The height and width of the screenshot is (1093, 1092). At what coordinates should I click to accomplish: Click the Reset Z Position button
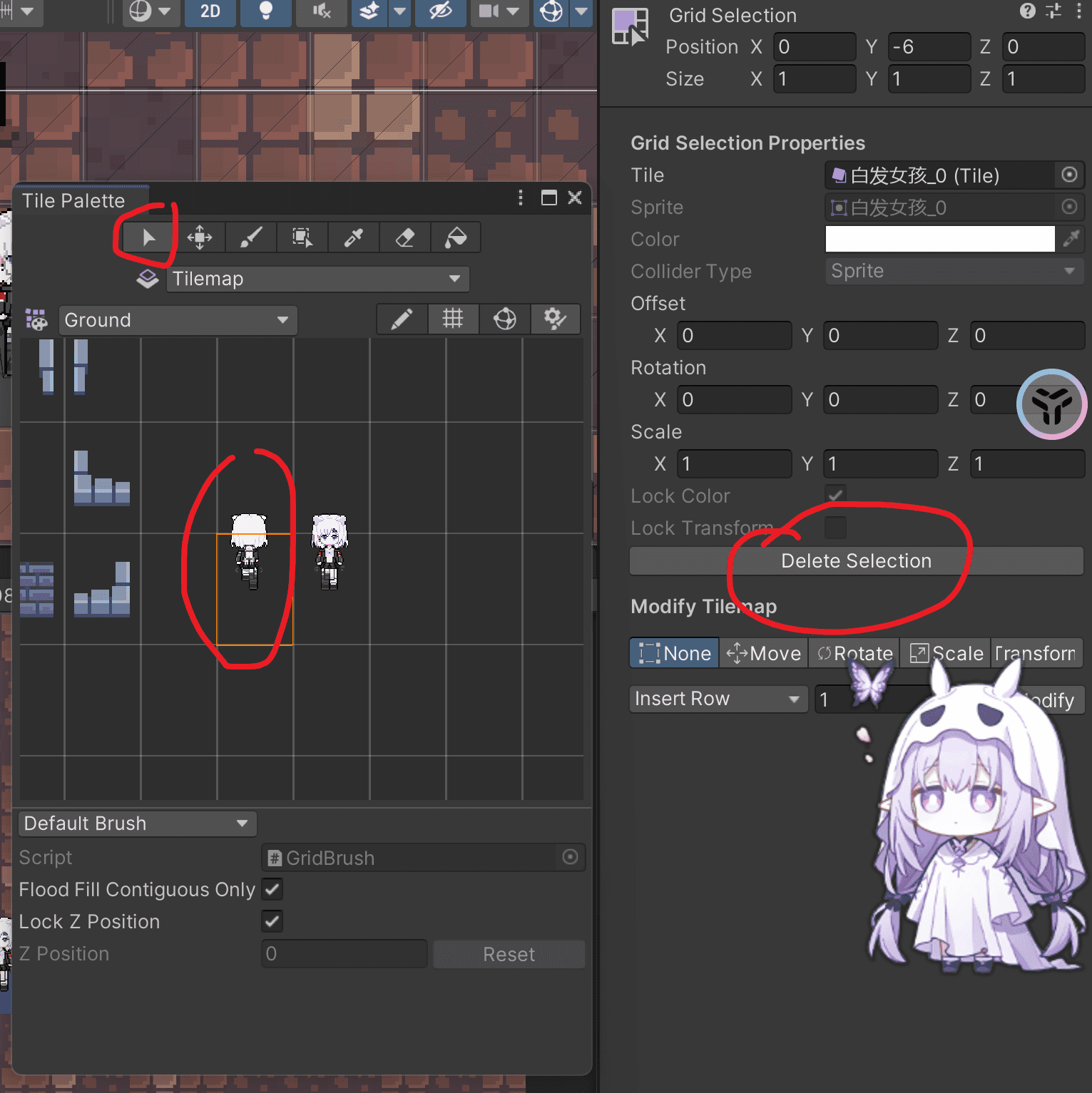tap(509, 954)
